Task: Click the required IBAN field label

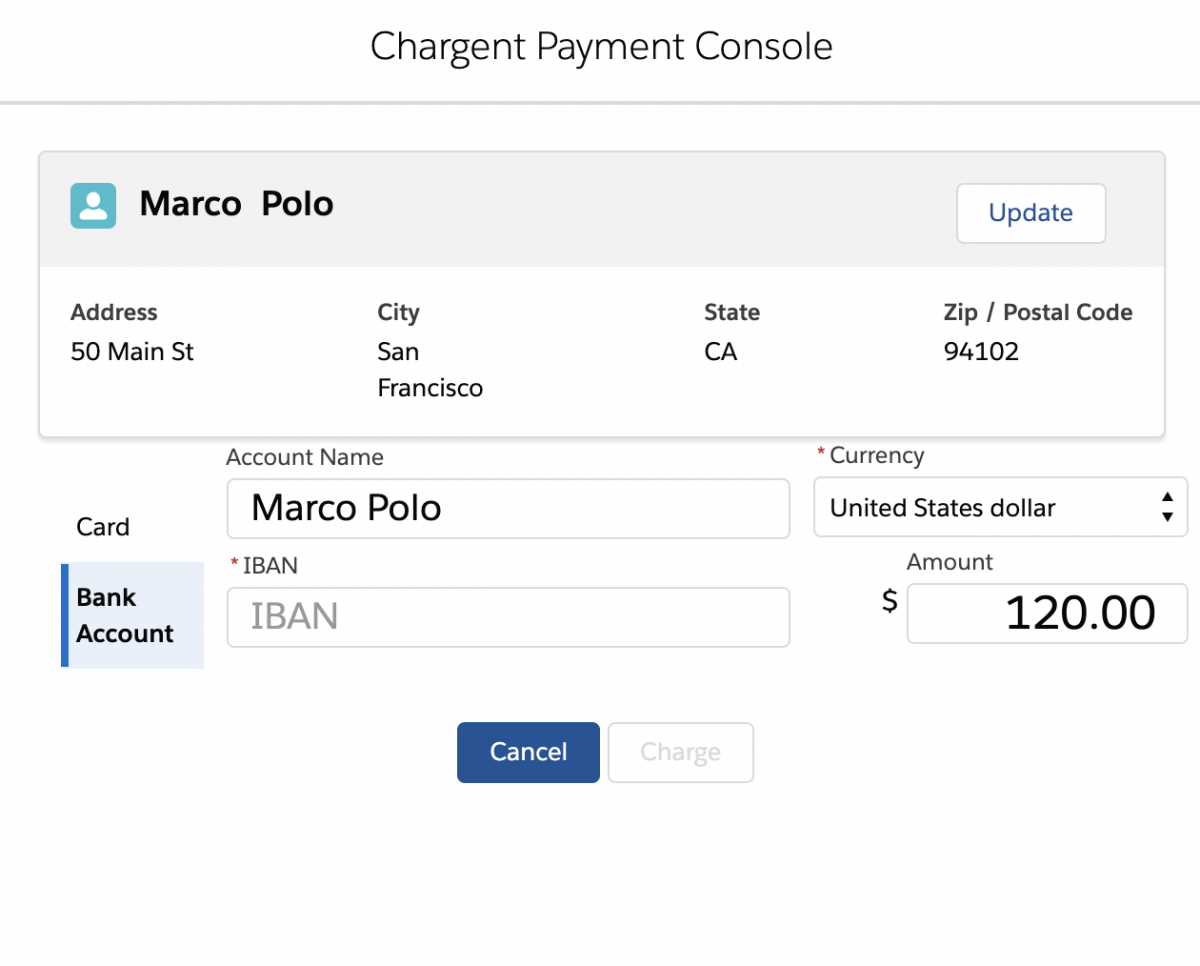Action: point(269,565)
